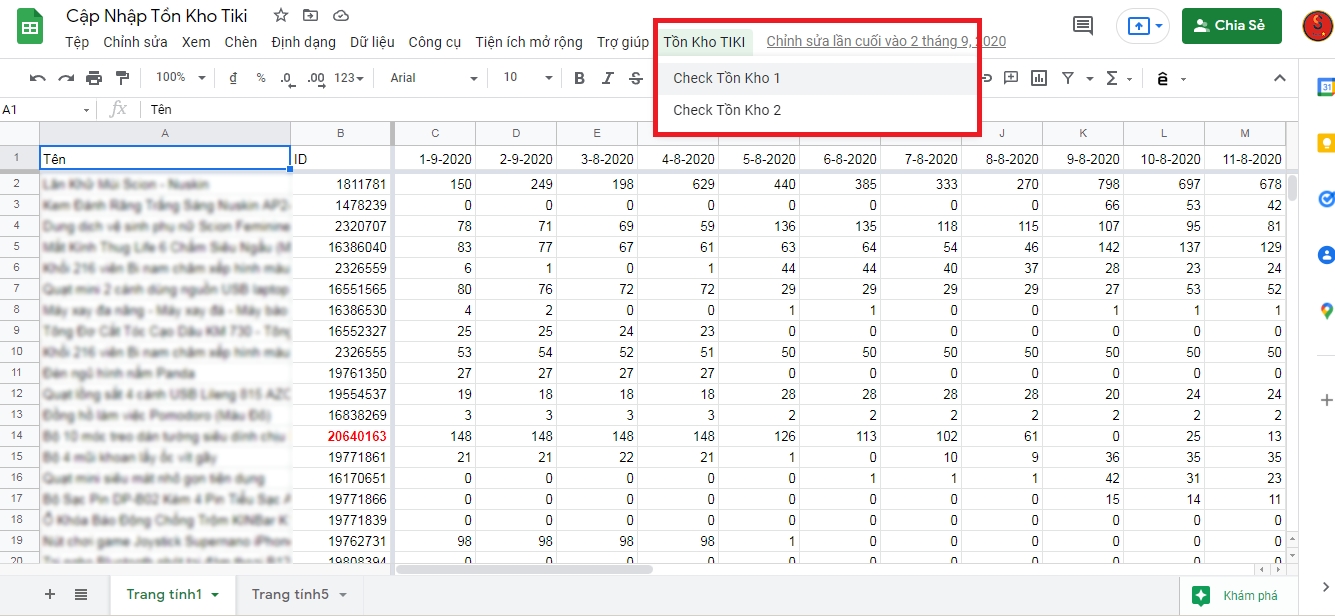Star the document Cập Nhập Tồn Kho Tiki
This screenshot has height=616, width=1335.
pyautogui.click(x=281, y=16)
